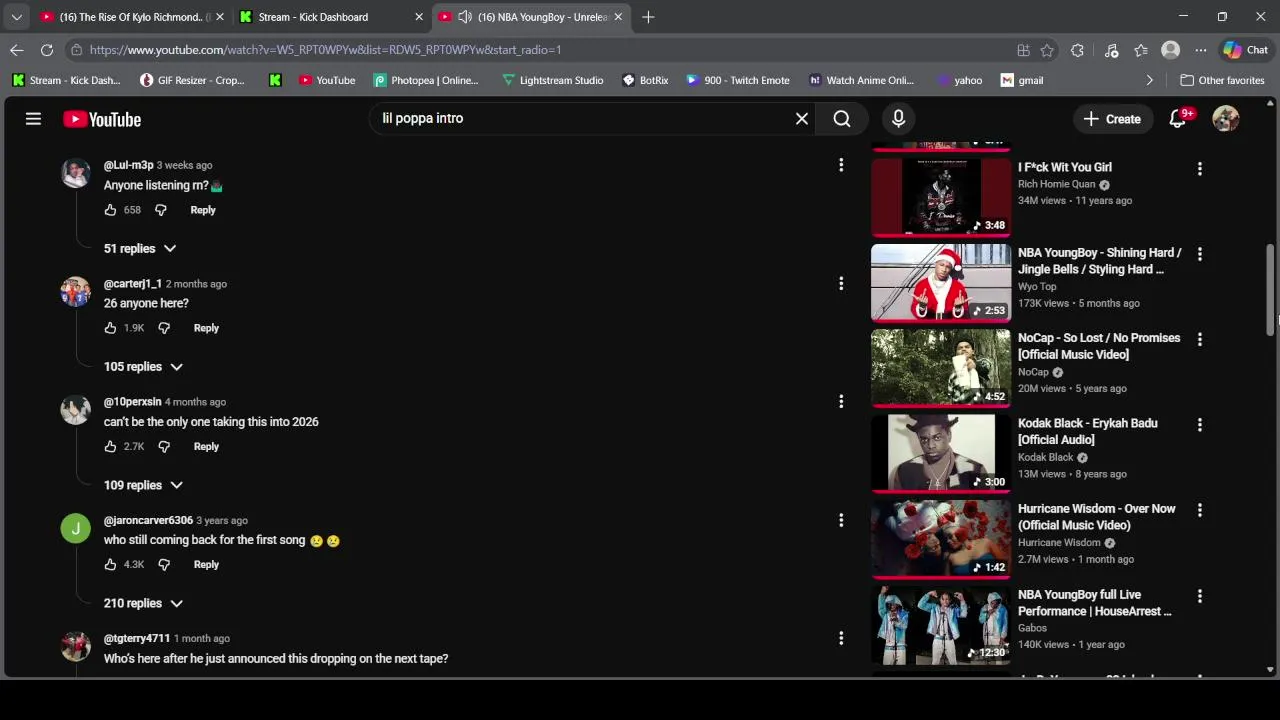Open Kodak Black Erykah Badu video title
The height and width of the screenshot is (720, 1280).
tap(1088, 431)
